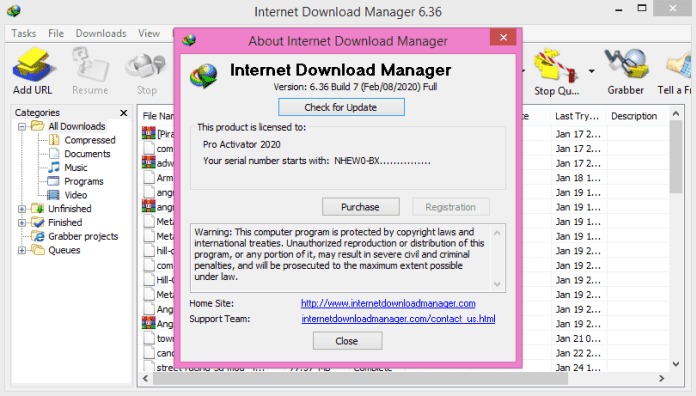Click the horizontal scrollbar left arrow
The width and height of the screenshot is (696, 396).
[146, 378]
